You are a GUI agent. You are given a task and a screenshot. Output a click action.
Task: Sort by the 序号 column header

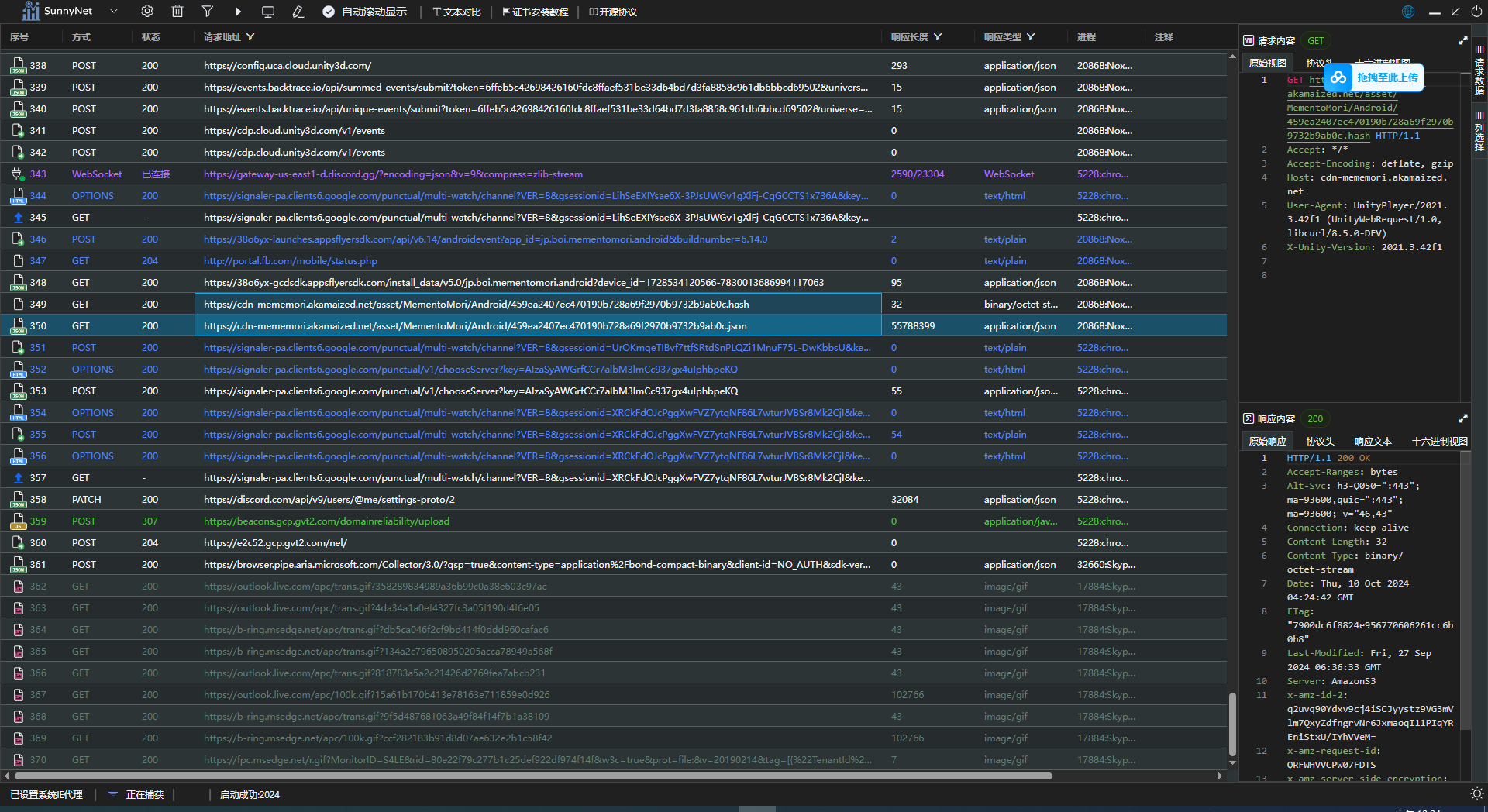(x=19, y=36)
